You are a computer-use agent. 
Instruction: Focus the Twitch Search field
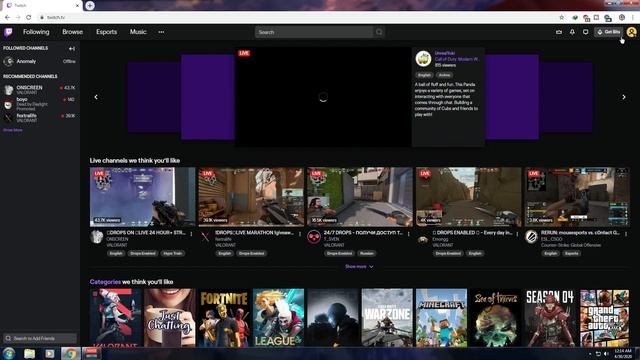(314, 32)
